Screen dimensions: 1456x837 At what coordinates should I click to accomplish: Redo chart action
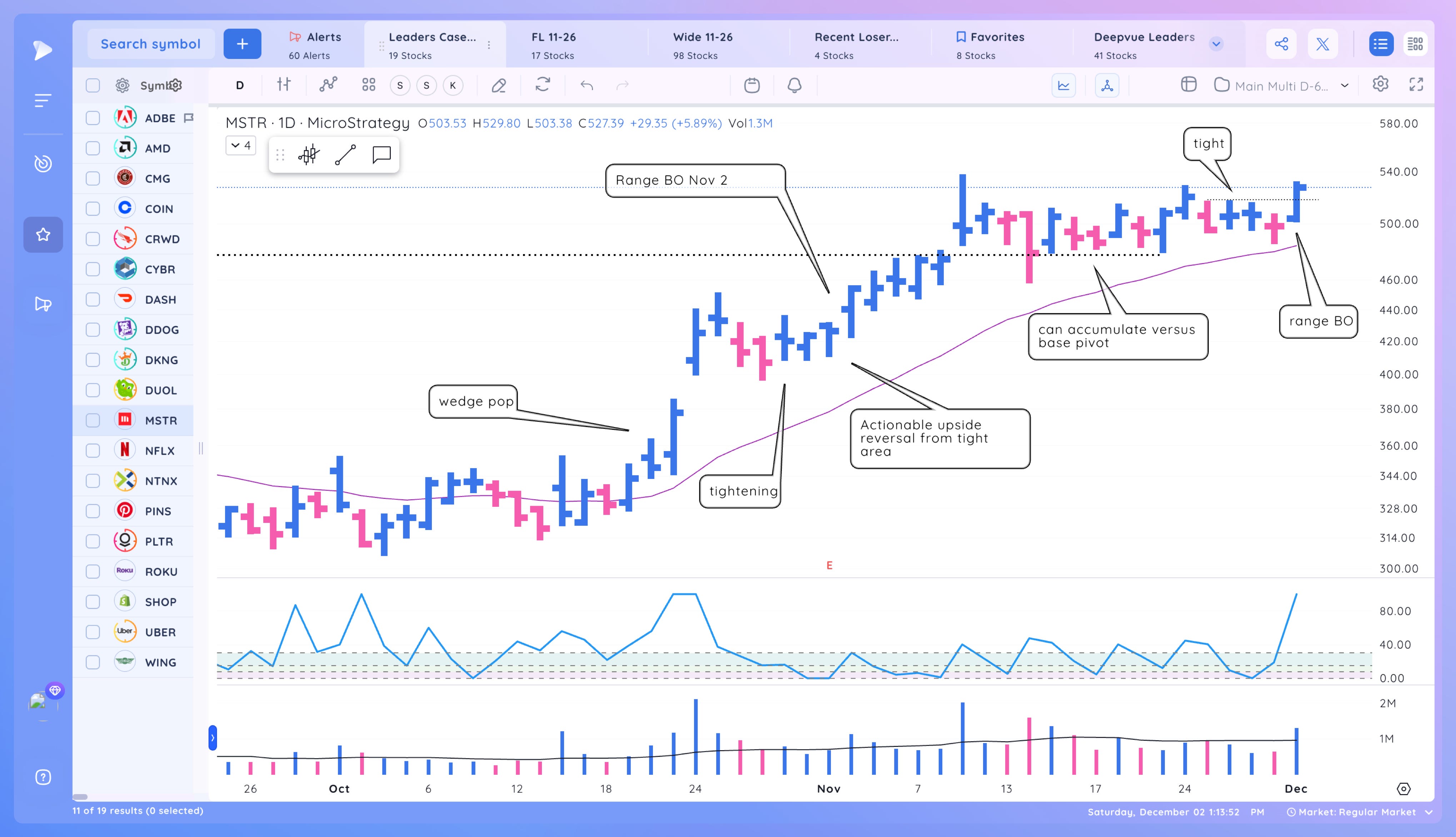tap(622, 85)
